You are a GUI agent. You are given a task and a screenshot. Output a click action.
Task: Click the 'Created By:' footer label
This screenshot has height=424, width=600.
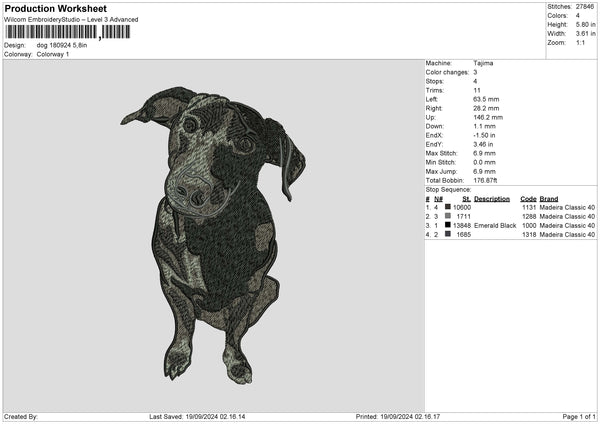click(21, 417)
